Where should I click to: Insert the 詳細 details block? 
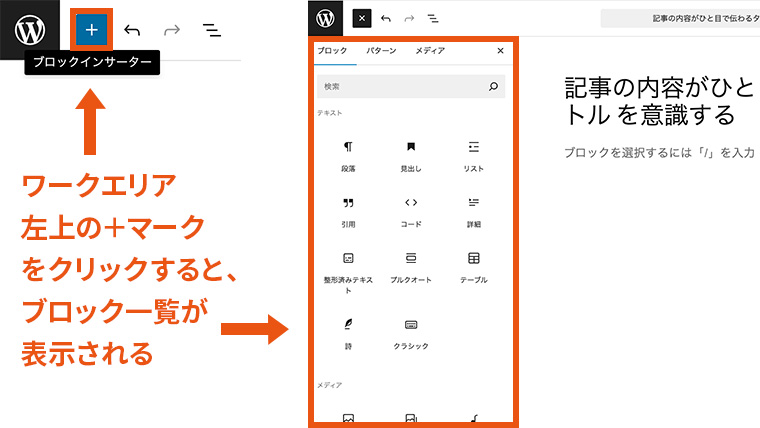point(474,212)
